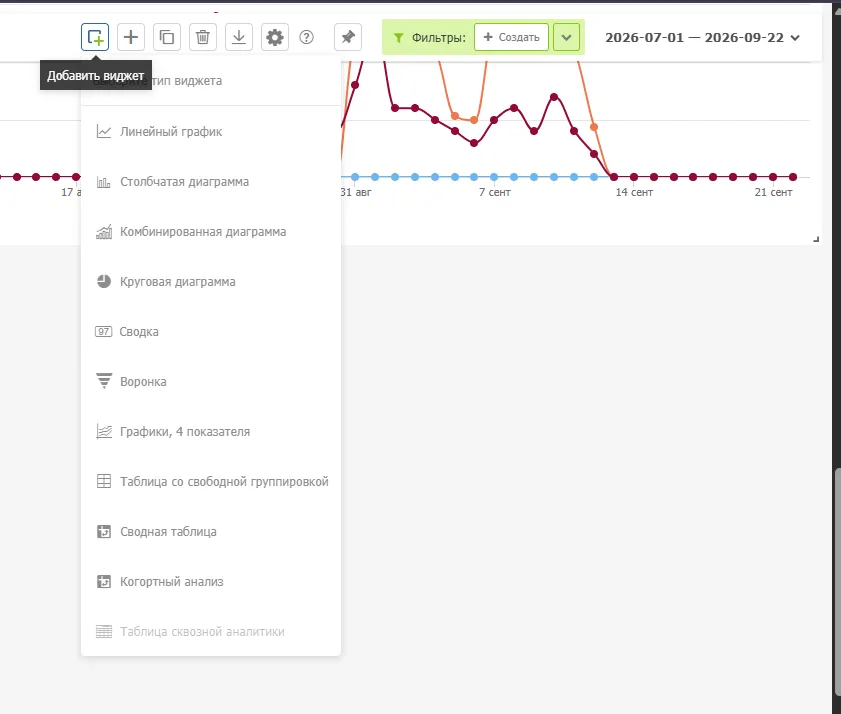Open help via the question mark icon
841x714 pixels.
point(306,37)
